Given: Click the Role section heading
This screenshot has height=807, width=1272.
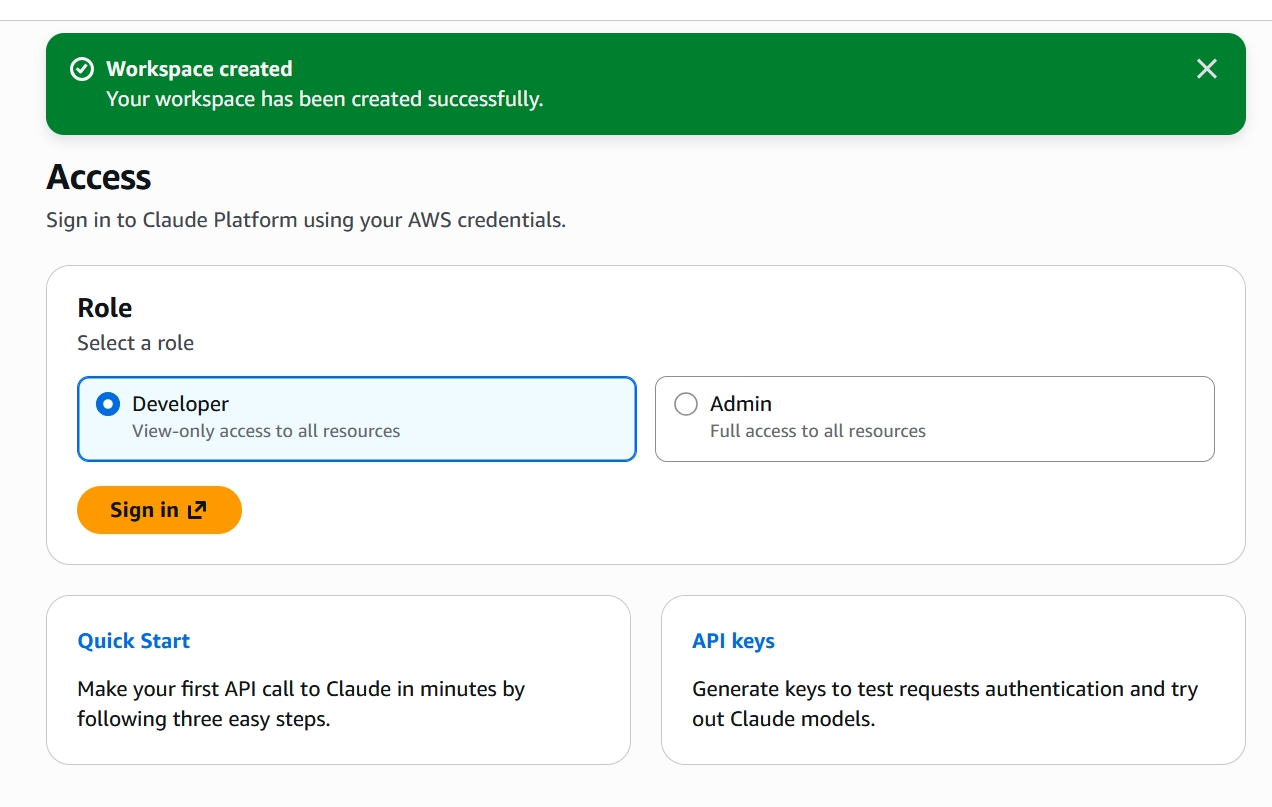Looking at the screenshot, I should [x=105, y=307].
